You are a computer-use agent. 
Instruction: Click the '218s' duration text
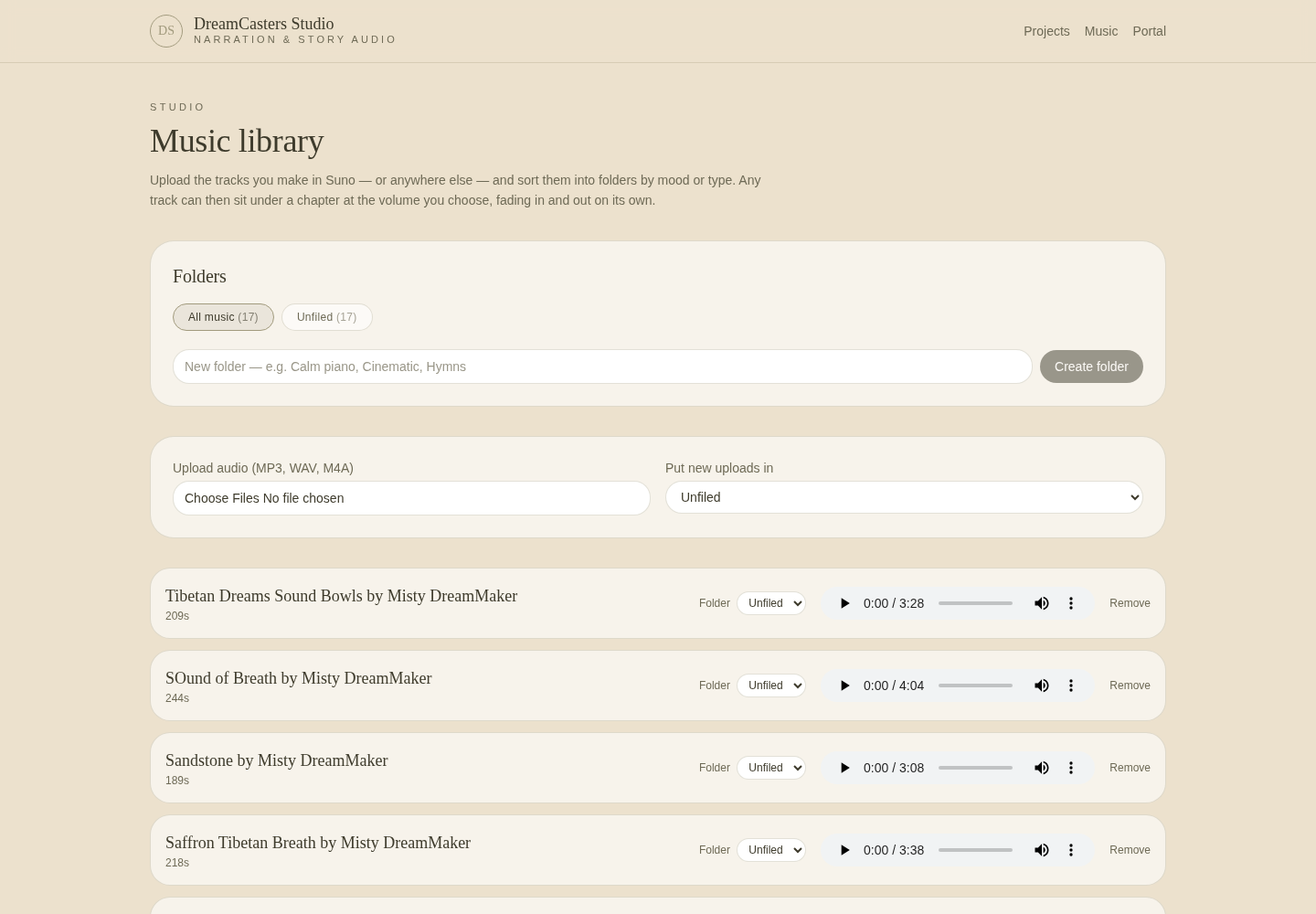pos(177,863)
